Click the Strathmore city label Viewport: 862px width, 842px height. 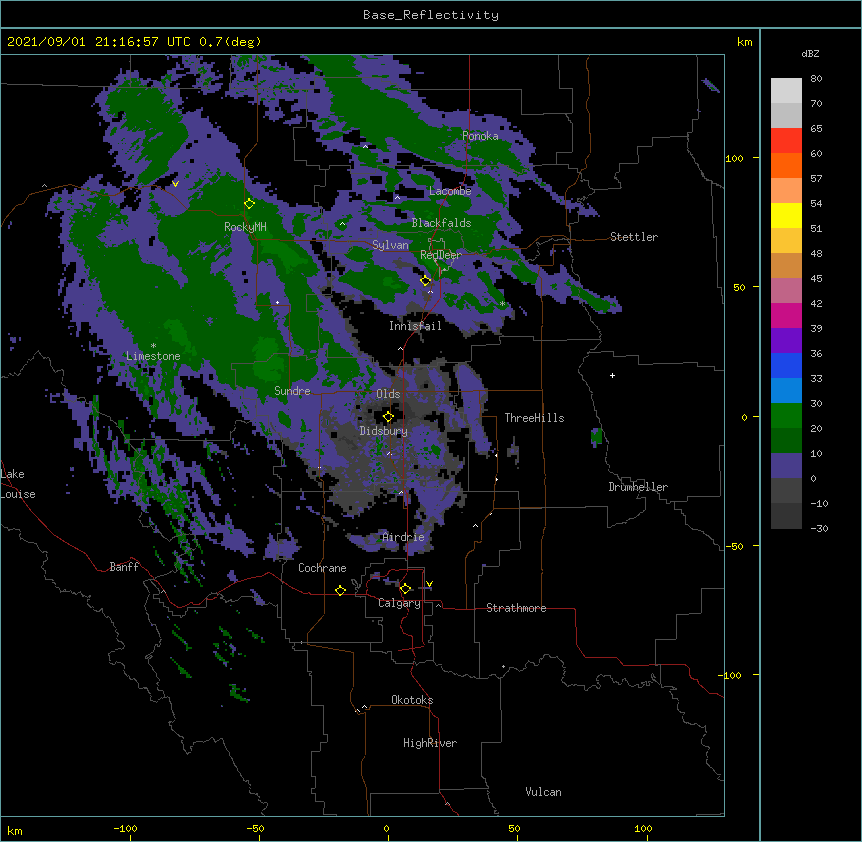coord(516,608)
